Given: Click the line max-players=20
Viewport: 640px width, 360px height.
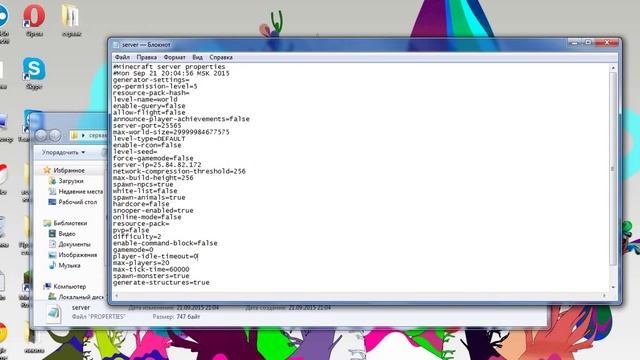Looking at the screenshot, I should [x=141, y=263].
